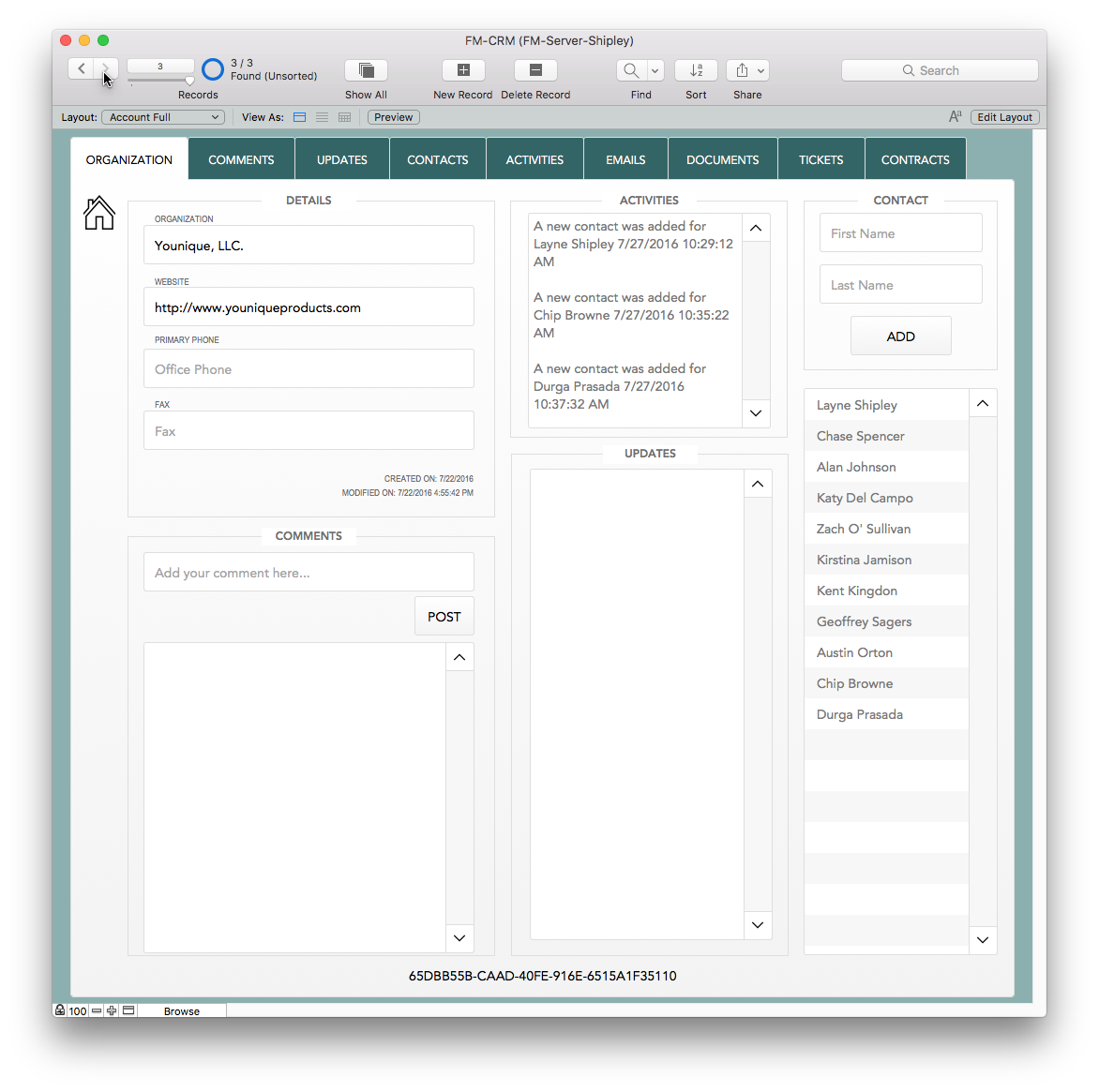This screenshot has height=1092, width=1099.
Task: Switch to the TICKETS tab
Action: coord(820,159)
